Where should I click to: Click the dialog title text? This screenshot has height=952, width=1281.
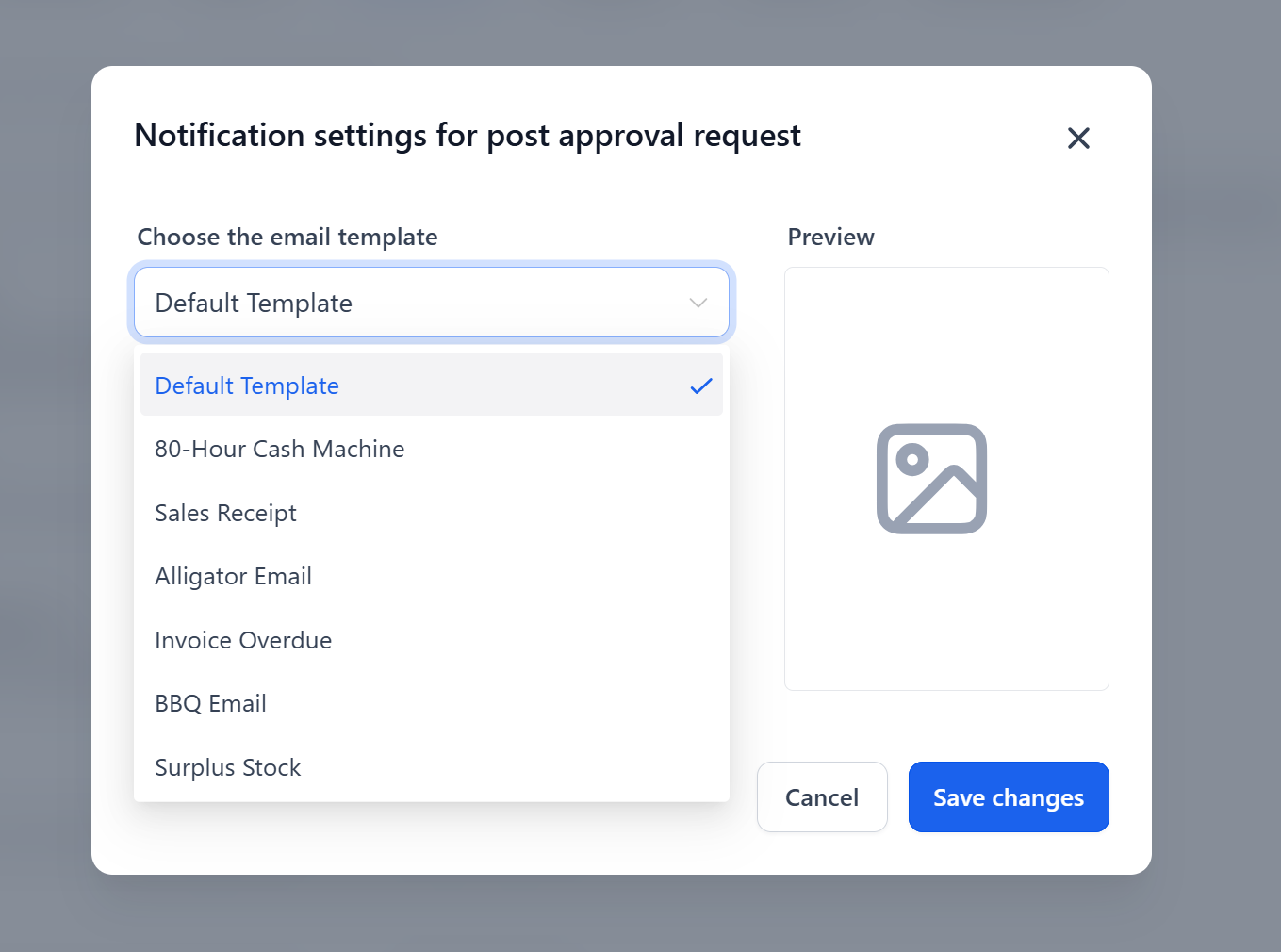point(468,135)
